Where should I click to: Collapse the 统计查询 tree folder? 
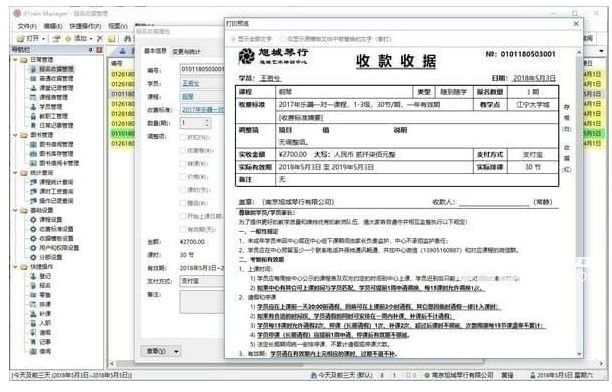pos(16,173)
